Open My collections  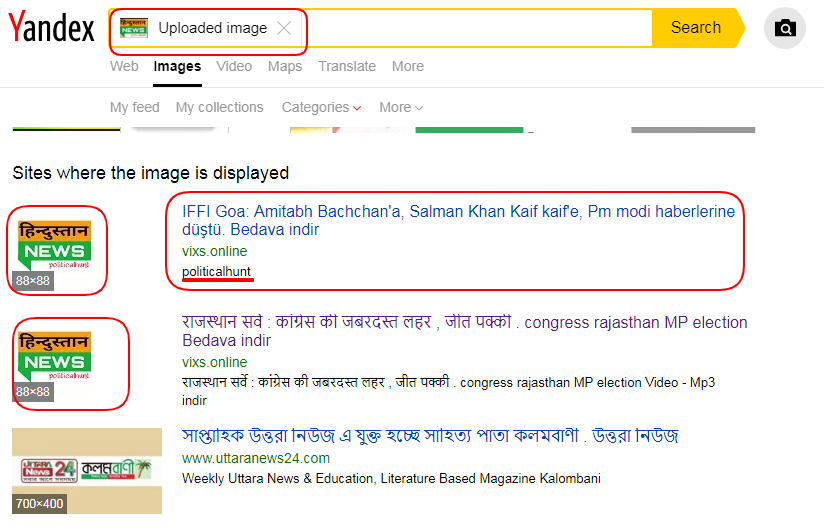click(x=220, y=107)
